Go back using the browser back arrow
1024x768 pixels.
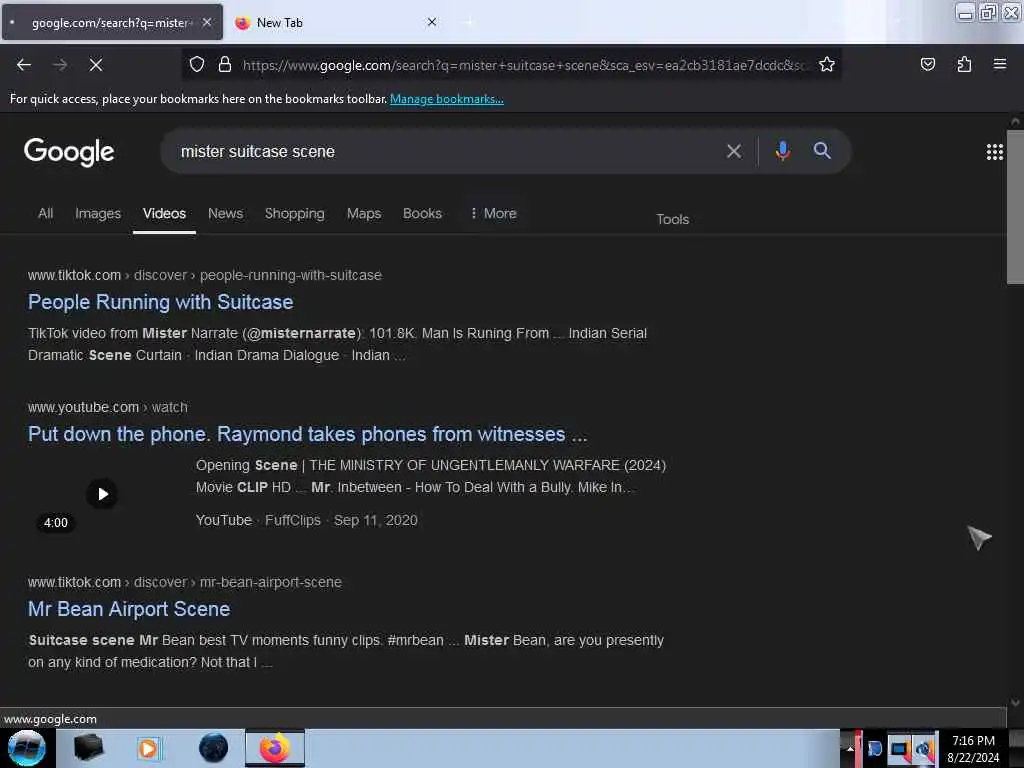tap(24, 65)
